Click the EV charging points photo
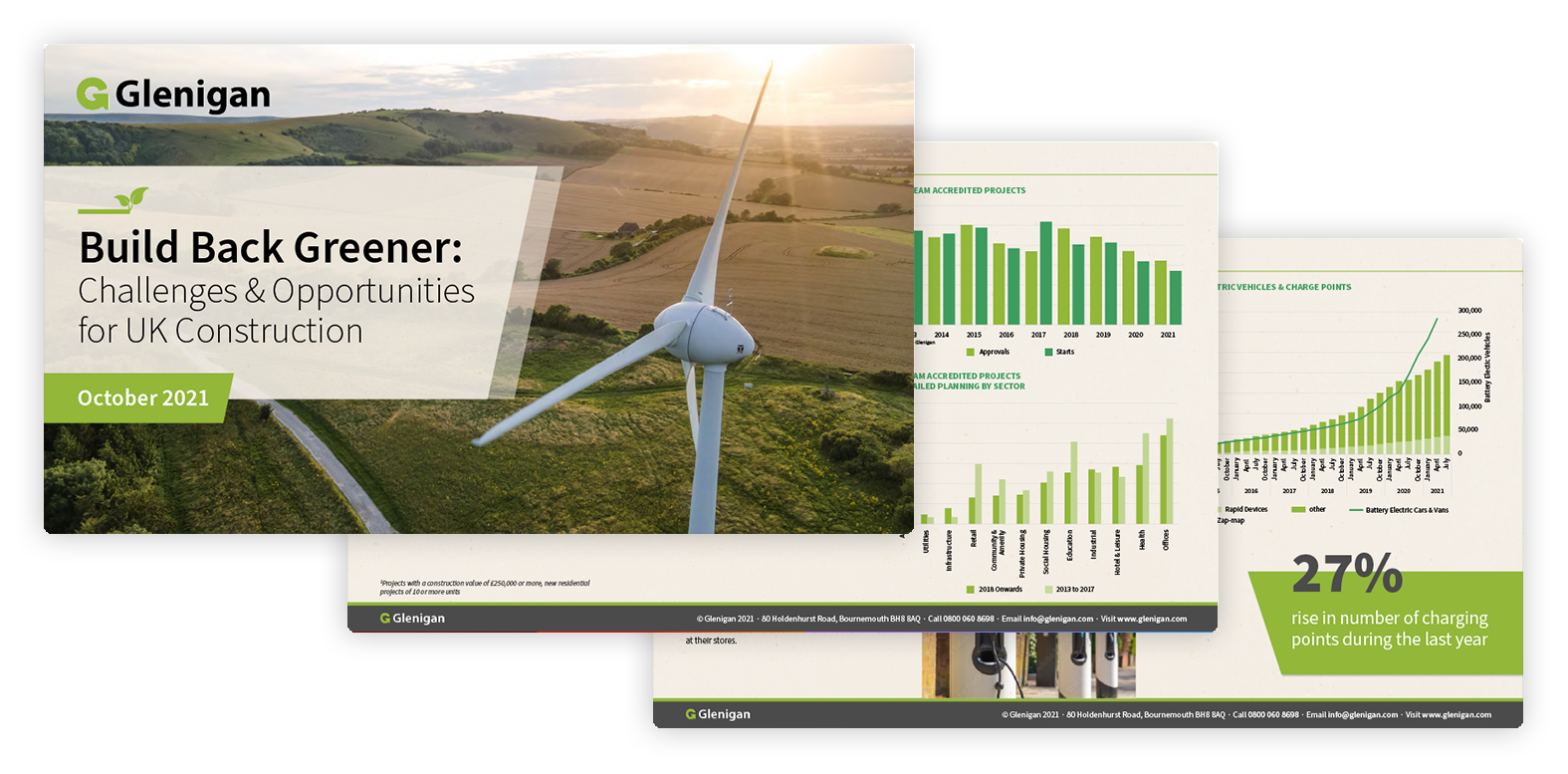Image resolution: width=1568 pixels, height=774 pixels. [1027, 665]
